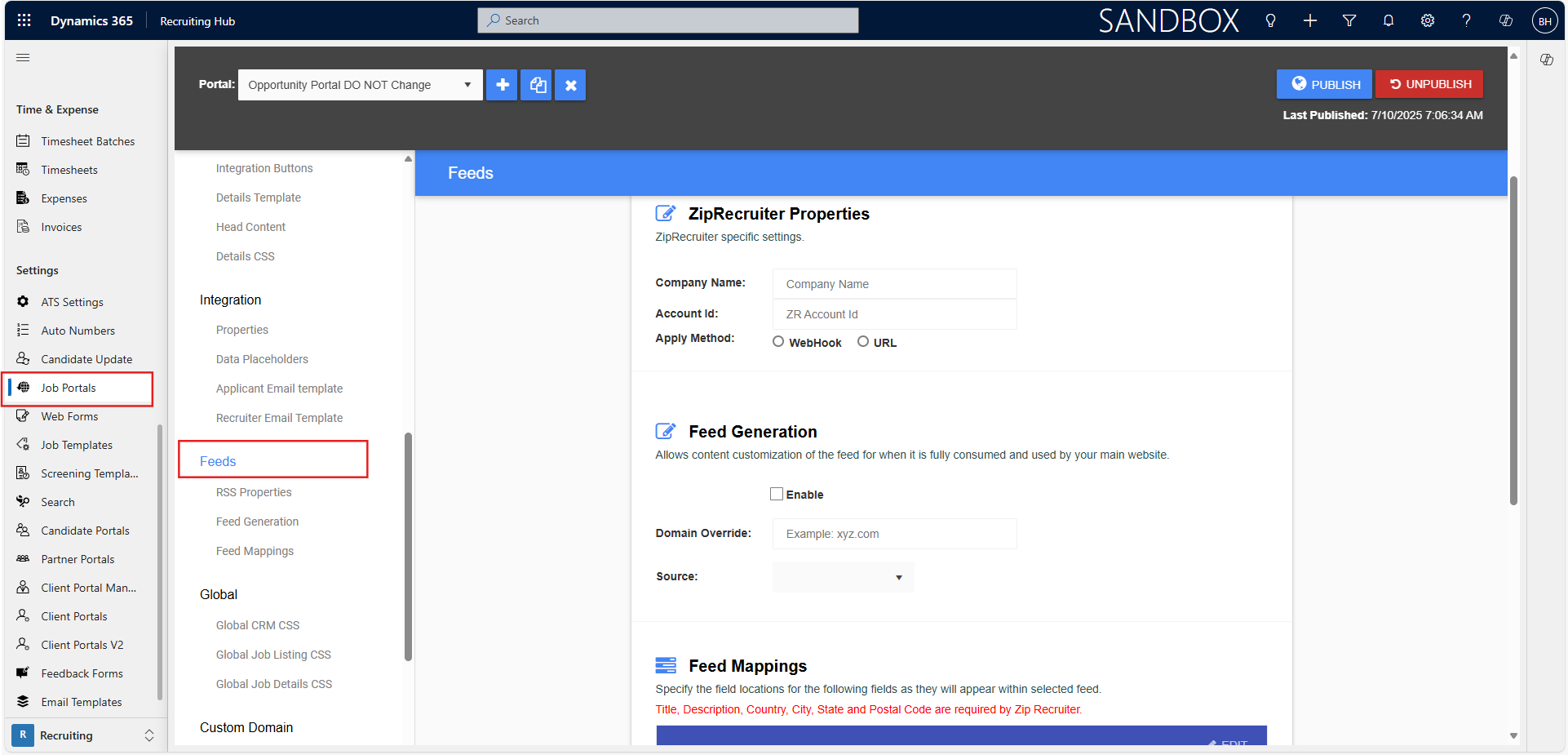This screenshot has height=755, width=1568.
Task: Open Integration Properties settings
Action: coord(242,330)
